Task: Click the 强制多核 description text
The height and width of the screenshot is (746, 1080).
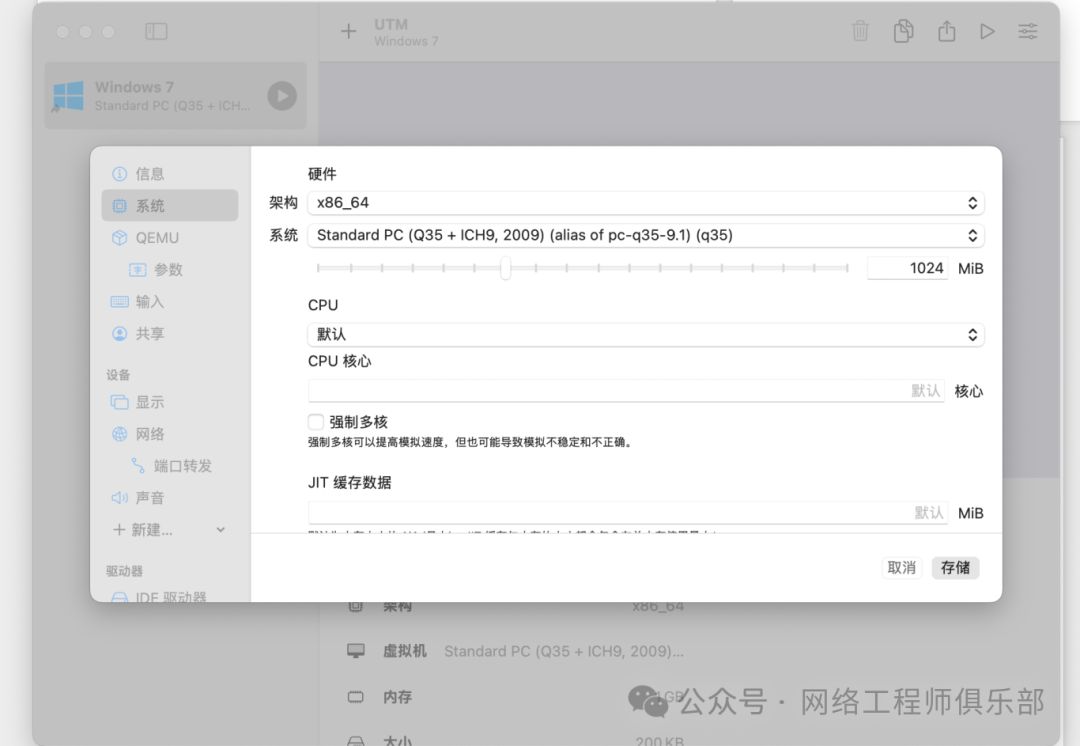Action: [470, 442]
